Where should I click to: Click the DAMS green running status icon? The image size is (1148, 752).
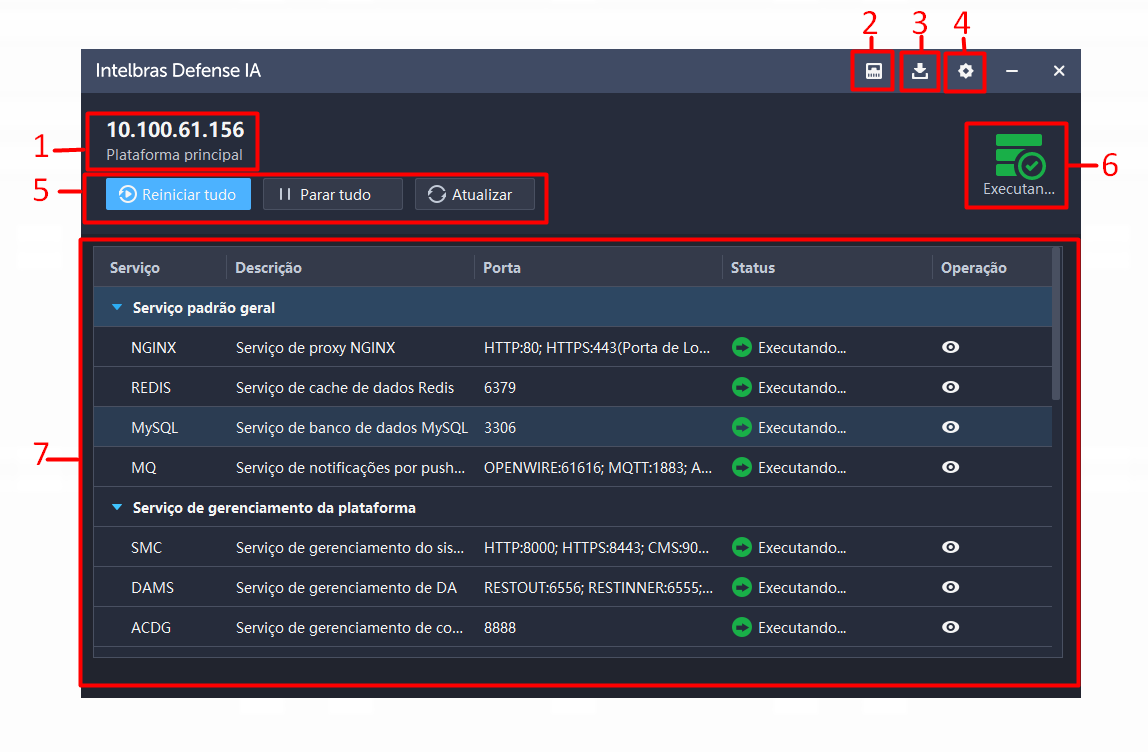742,587
